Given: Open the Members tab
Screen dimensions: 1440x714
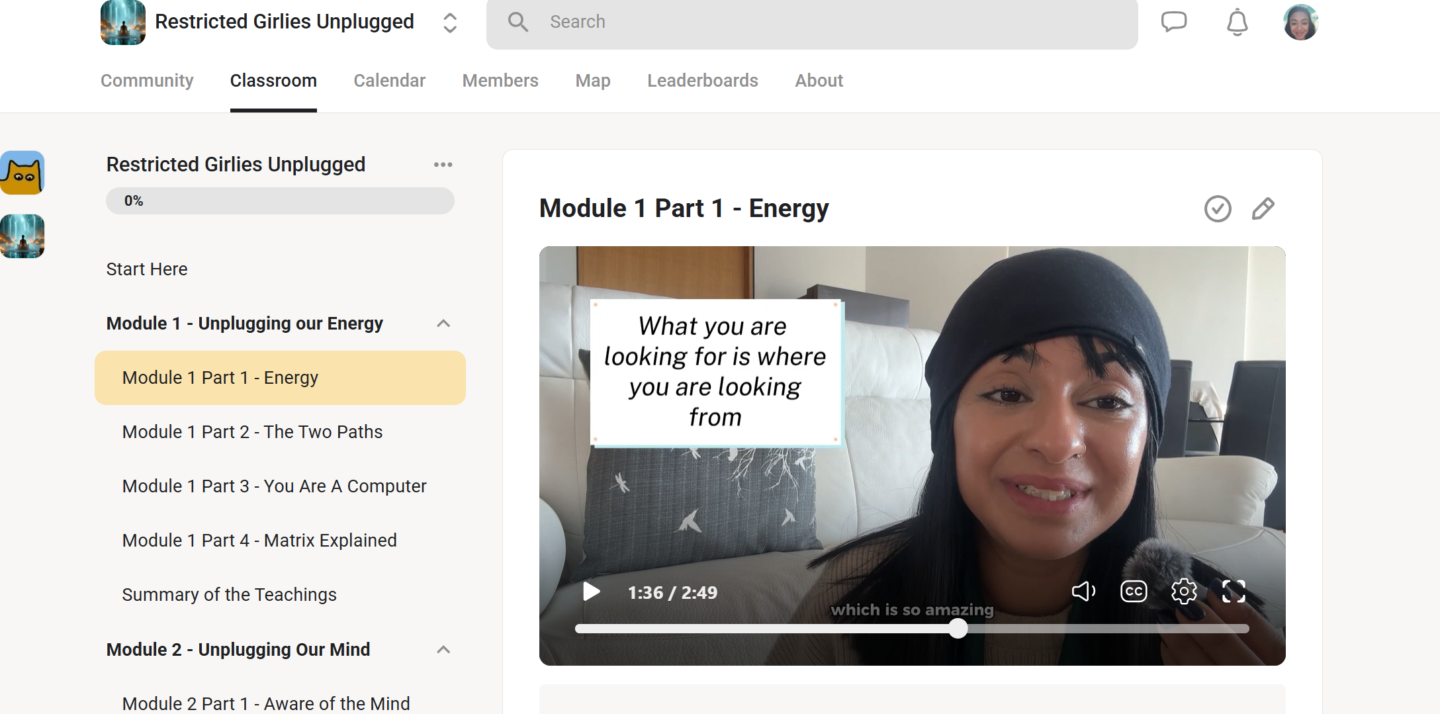Looking at the screenshot, I should tap(500, 81).
